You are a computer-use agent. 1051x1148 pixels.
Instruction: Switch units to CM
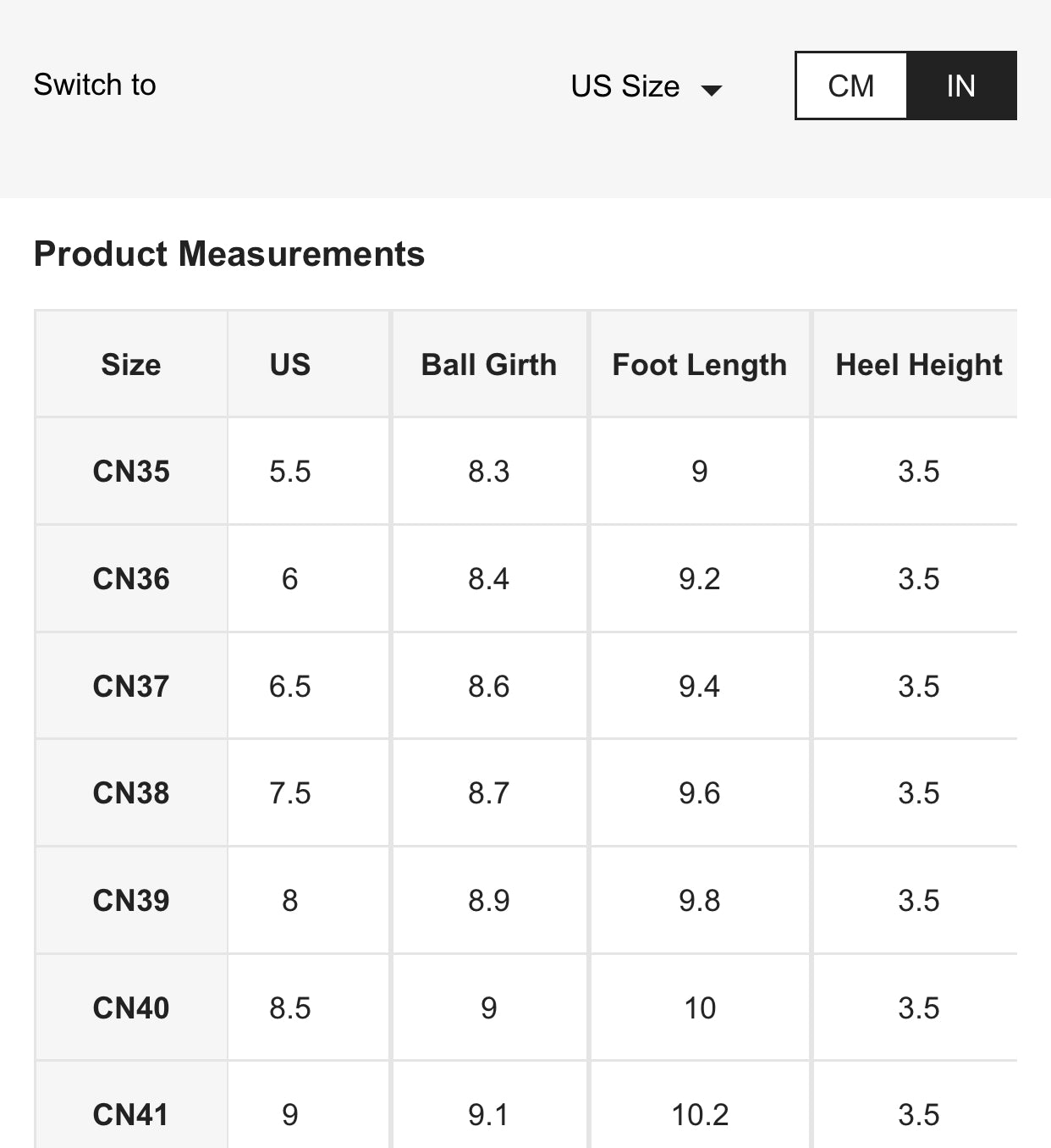click(851, 86)
